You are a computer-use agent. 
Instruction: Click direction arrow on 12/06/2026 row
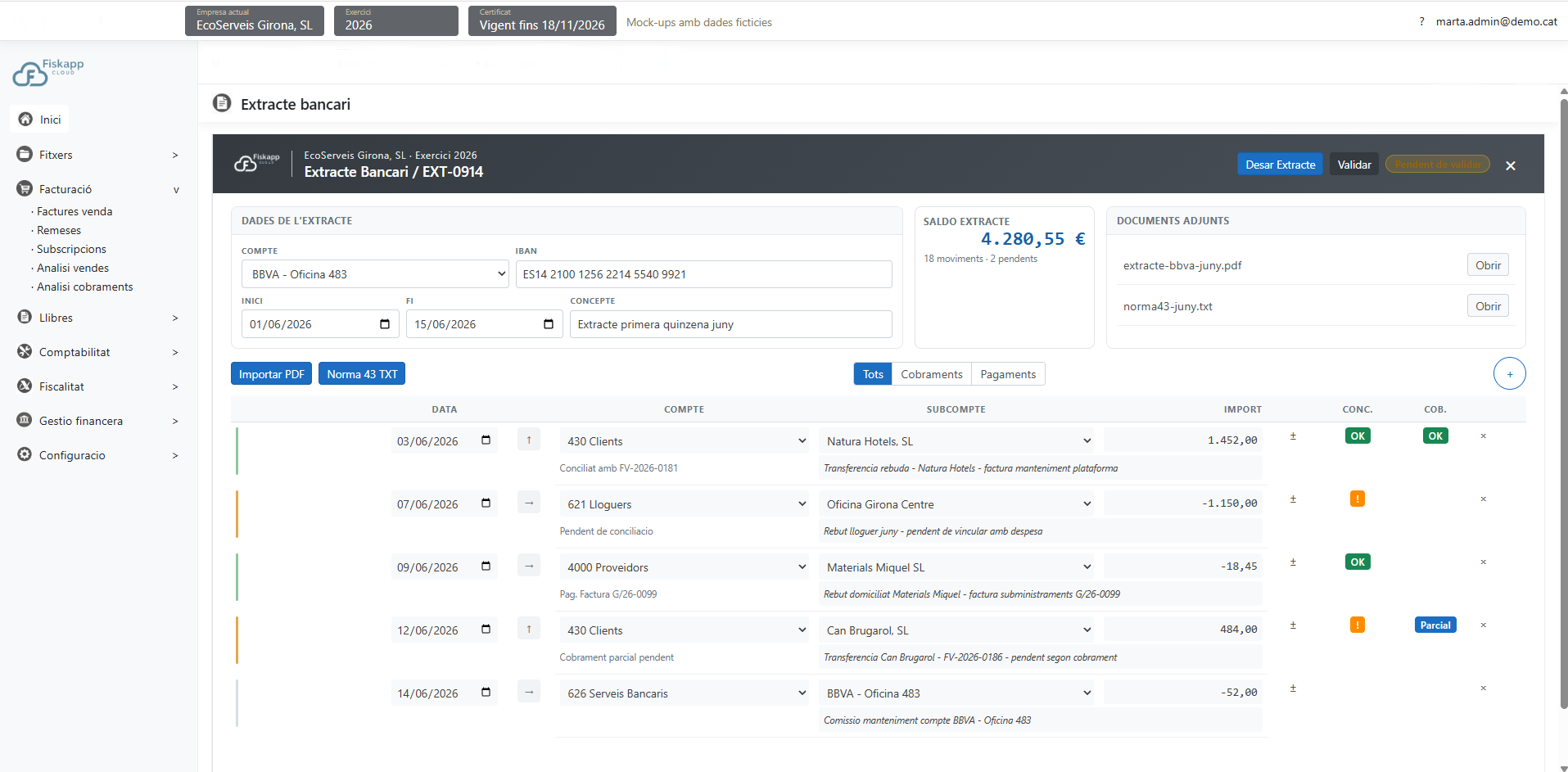point(529,629)
